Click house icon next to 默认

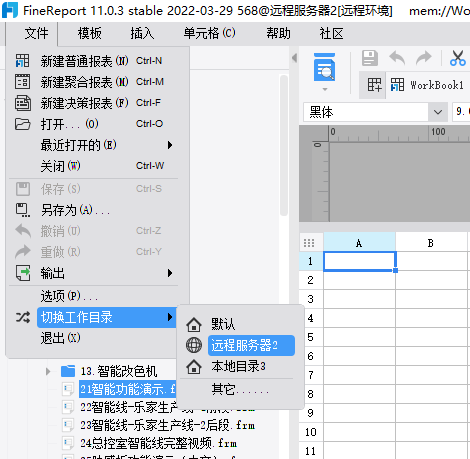pyautogui.click(x=194, y=324)
